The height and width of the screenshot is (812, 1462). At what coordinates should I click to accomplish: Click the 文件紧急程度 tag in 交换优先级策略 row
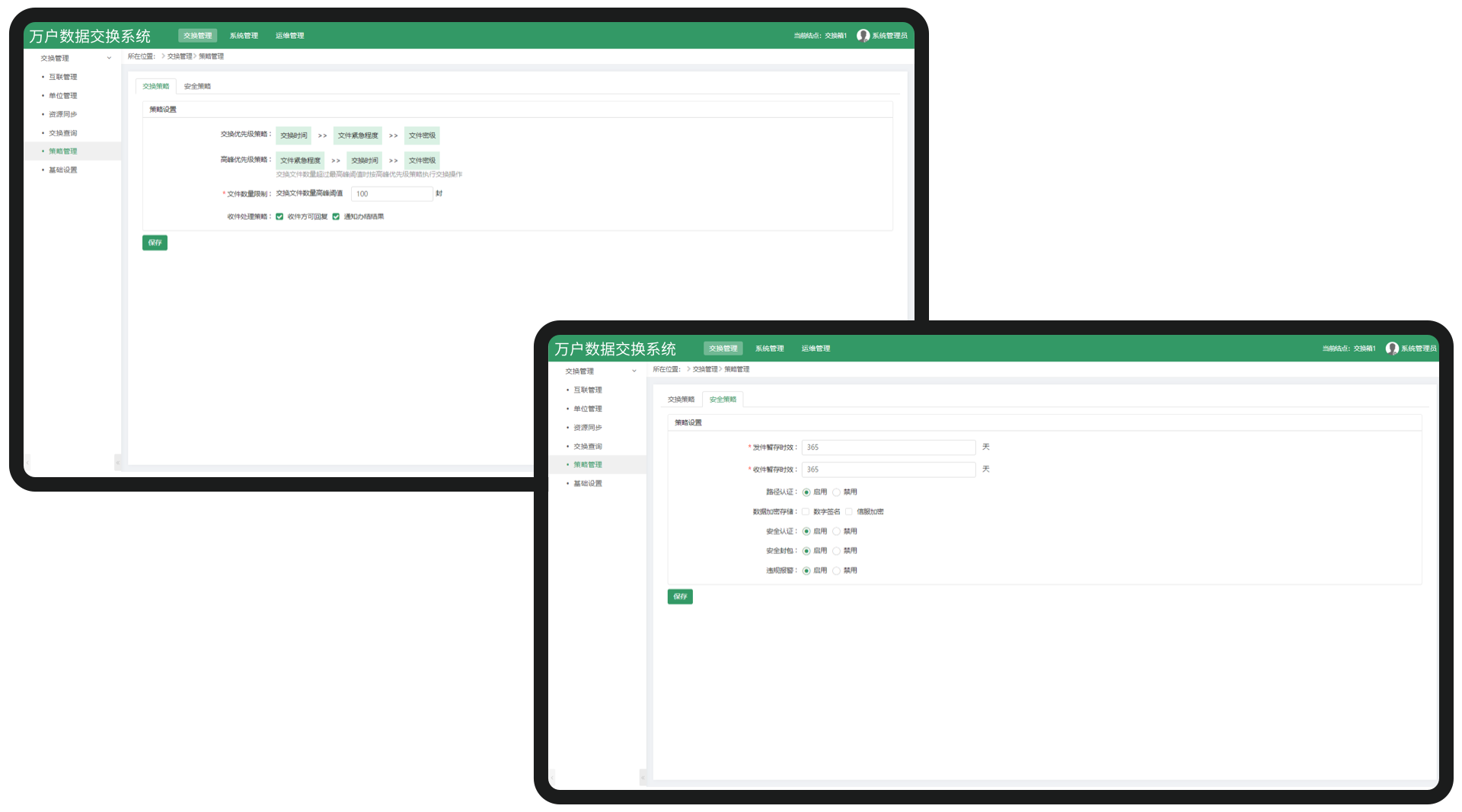click(x=357, y=135)
